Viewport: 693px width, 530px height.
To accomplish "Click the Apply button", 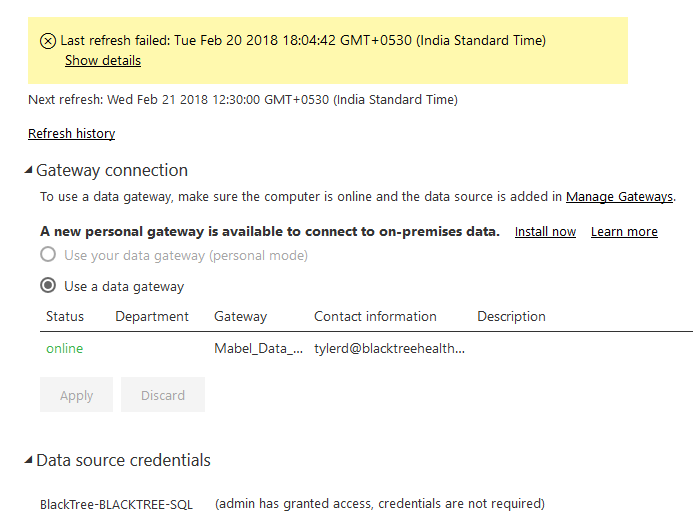I will coord(76,395).
